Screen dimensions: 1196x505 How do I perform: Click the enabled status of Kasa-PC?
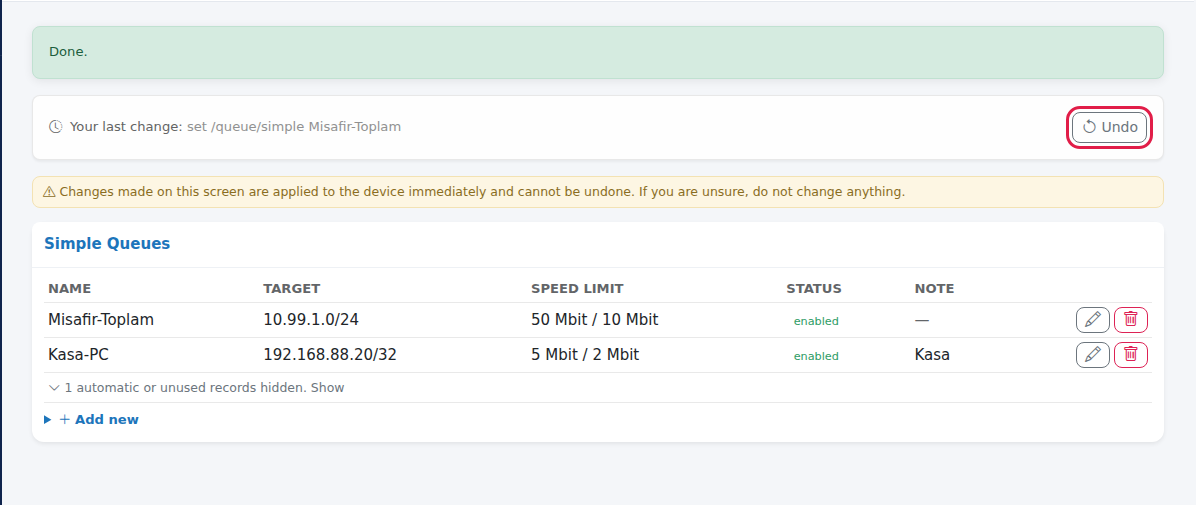click(816, 356)
